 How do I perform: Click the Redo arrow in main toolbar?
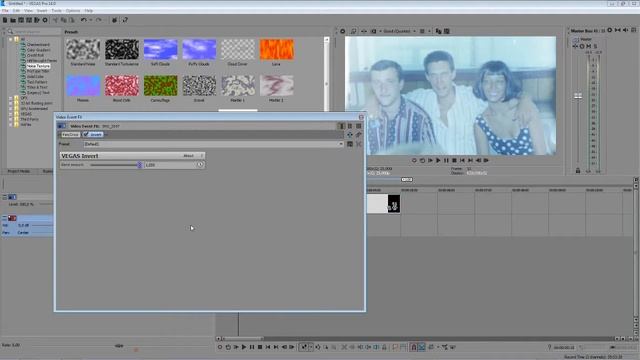click(98, 20)
